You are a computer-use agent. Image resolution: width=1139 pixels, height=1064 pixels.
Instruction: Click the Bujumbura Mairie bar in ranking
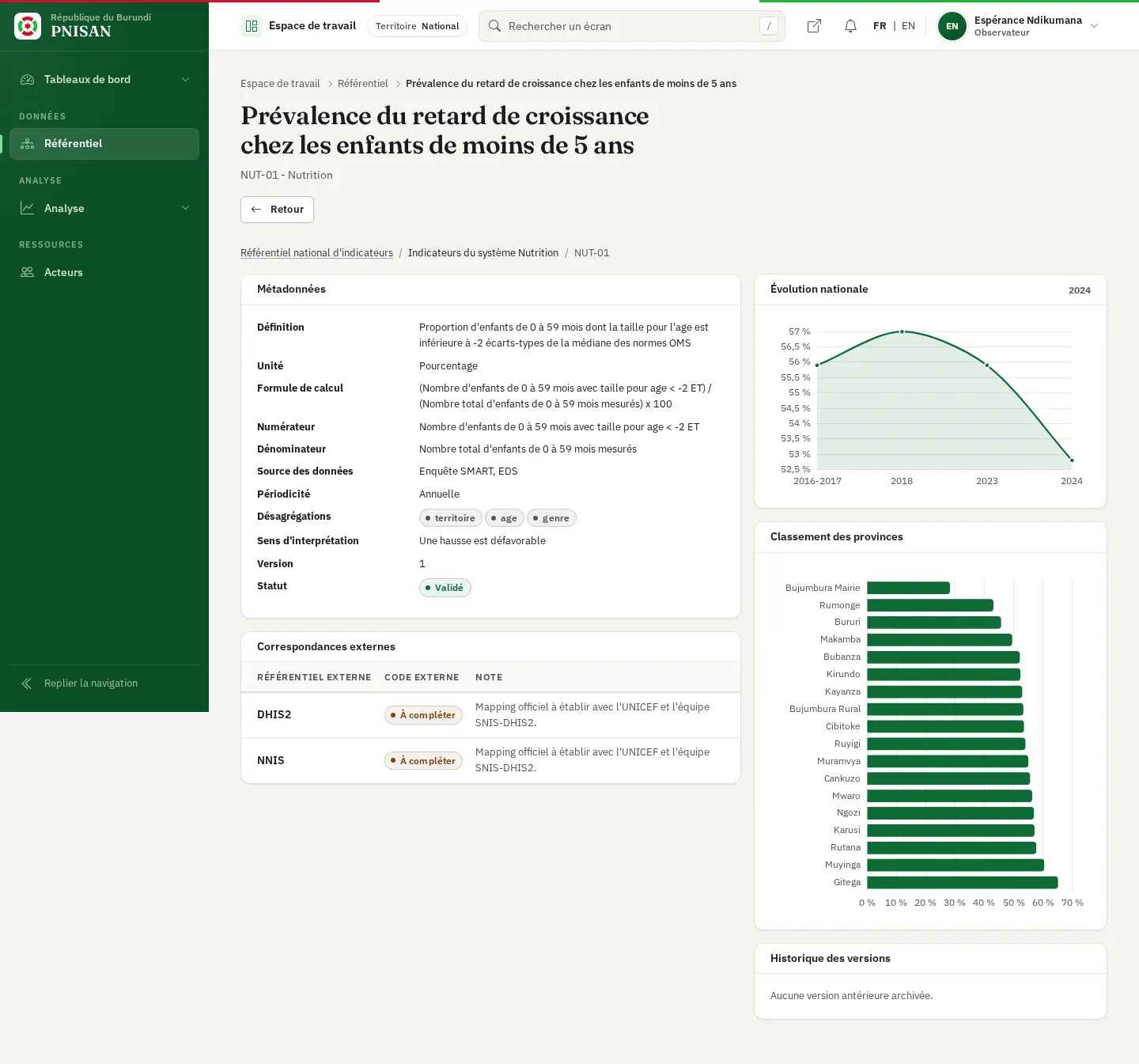[909, 588]
